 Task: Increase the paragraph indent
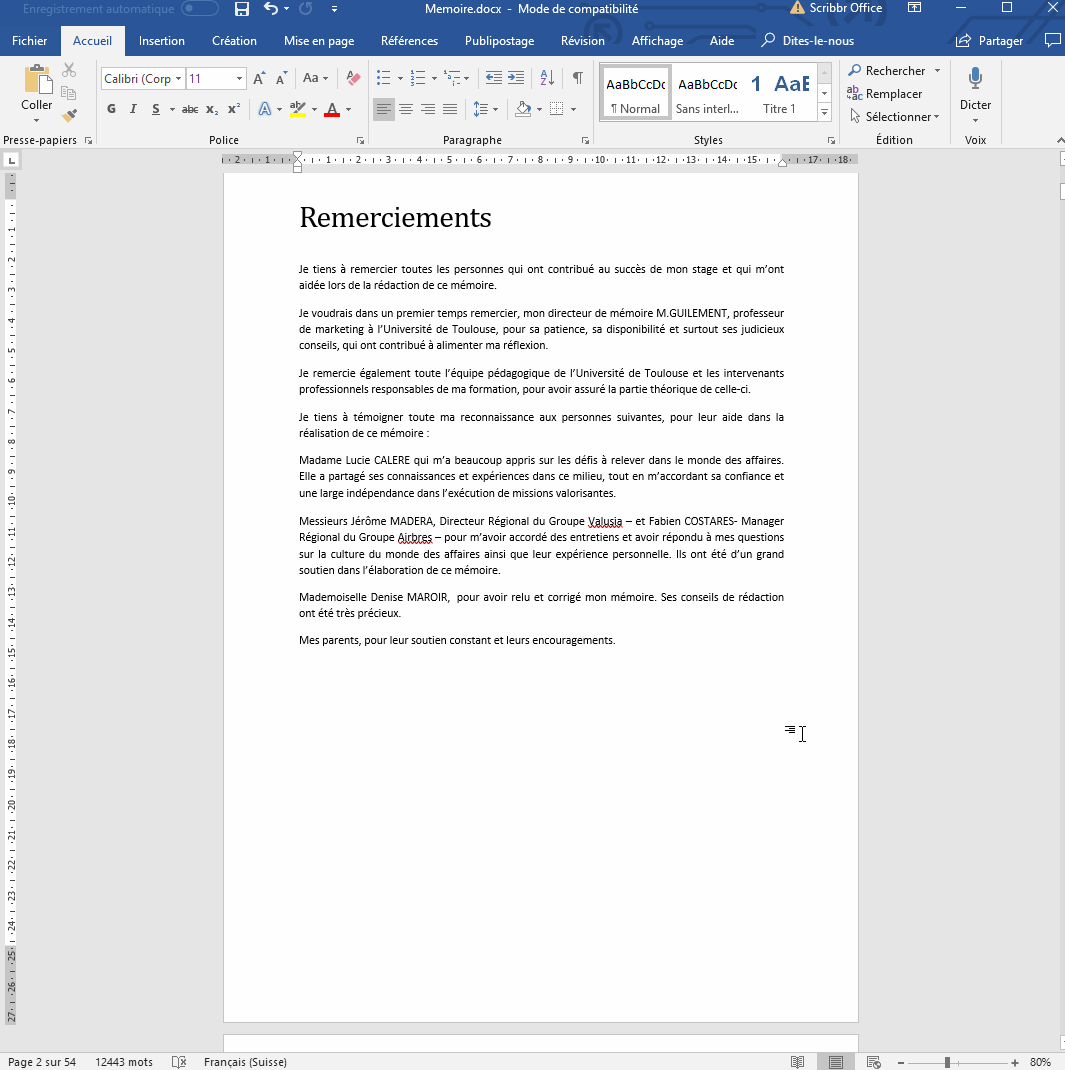click(x=516, y=78)
